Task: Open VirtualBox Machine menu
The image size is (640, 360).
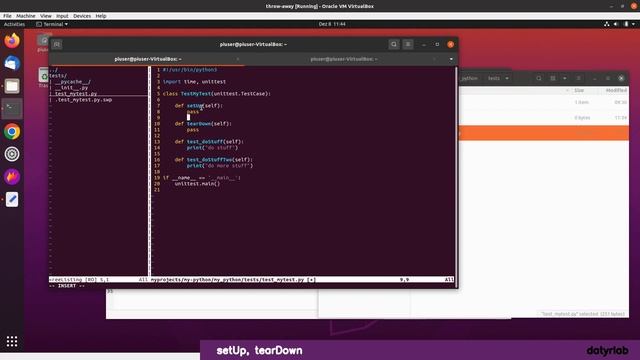Action: [25, 16]
